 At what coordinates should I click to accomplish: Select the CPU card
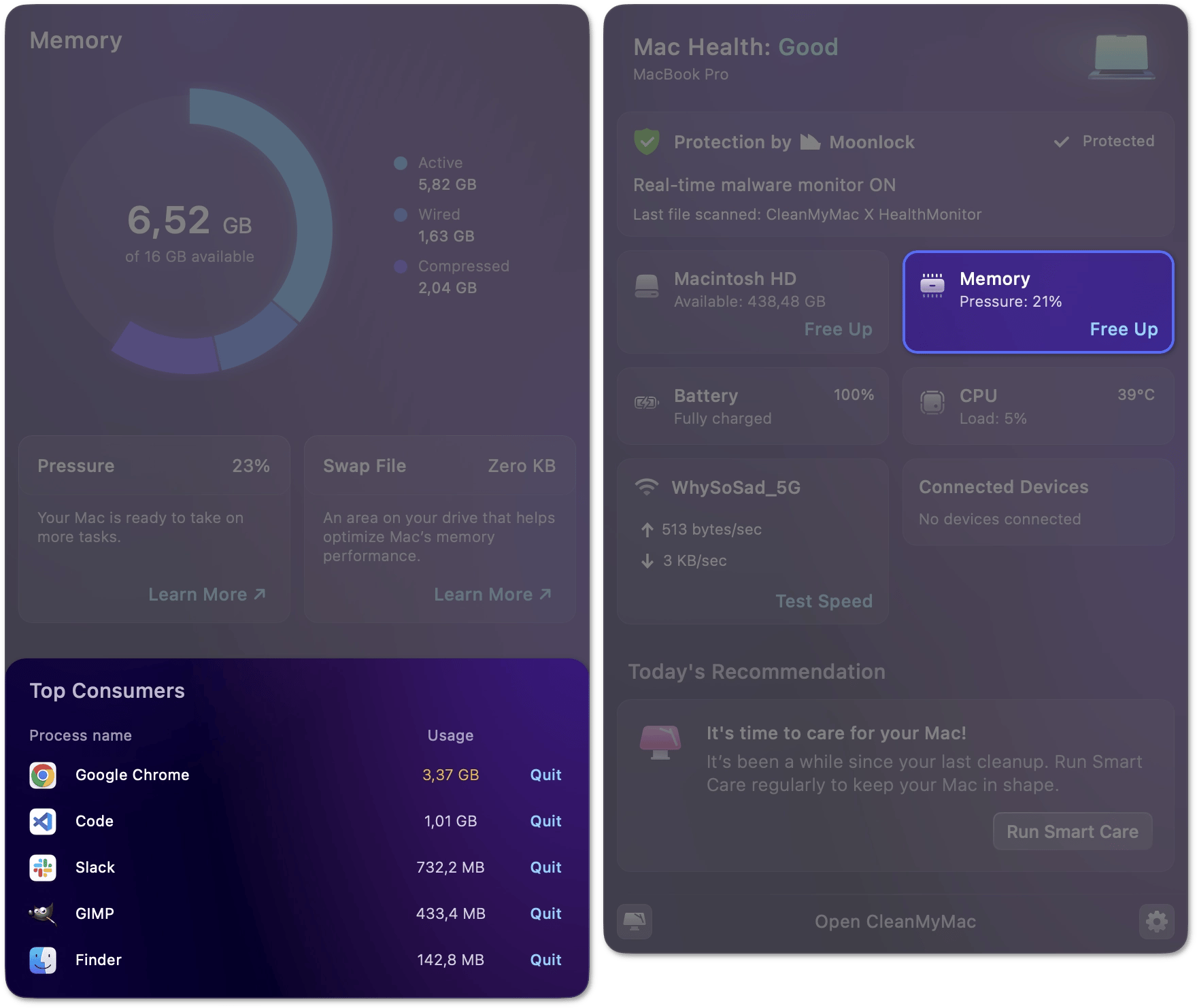1038,407
